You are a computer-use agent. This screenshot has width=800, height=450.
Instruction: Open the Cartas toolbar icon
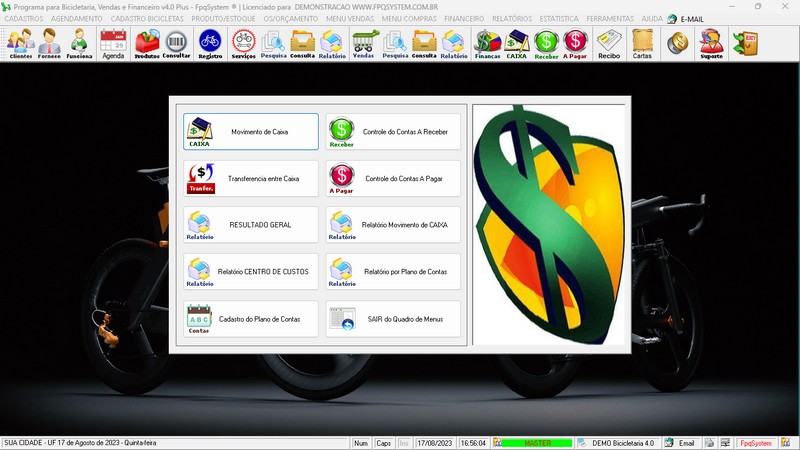pyautogui.click(x=642, y=44)
